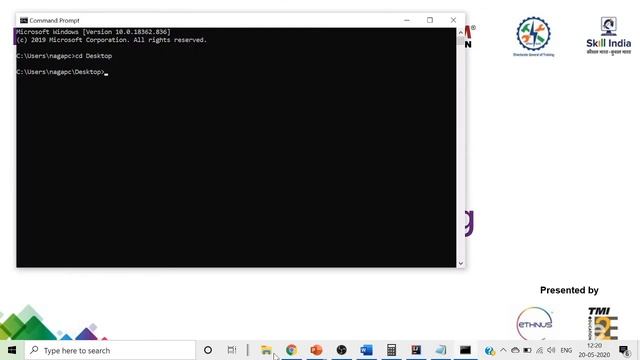Show hidden system tray icons
Screen dimensions: 640x360
tap(503, 350)
